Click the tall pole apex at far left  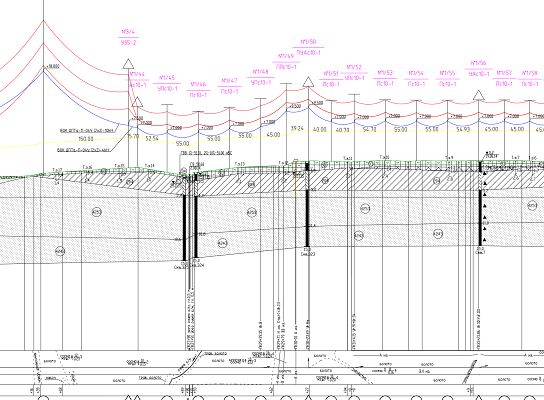coord(44,21)
